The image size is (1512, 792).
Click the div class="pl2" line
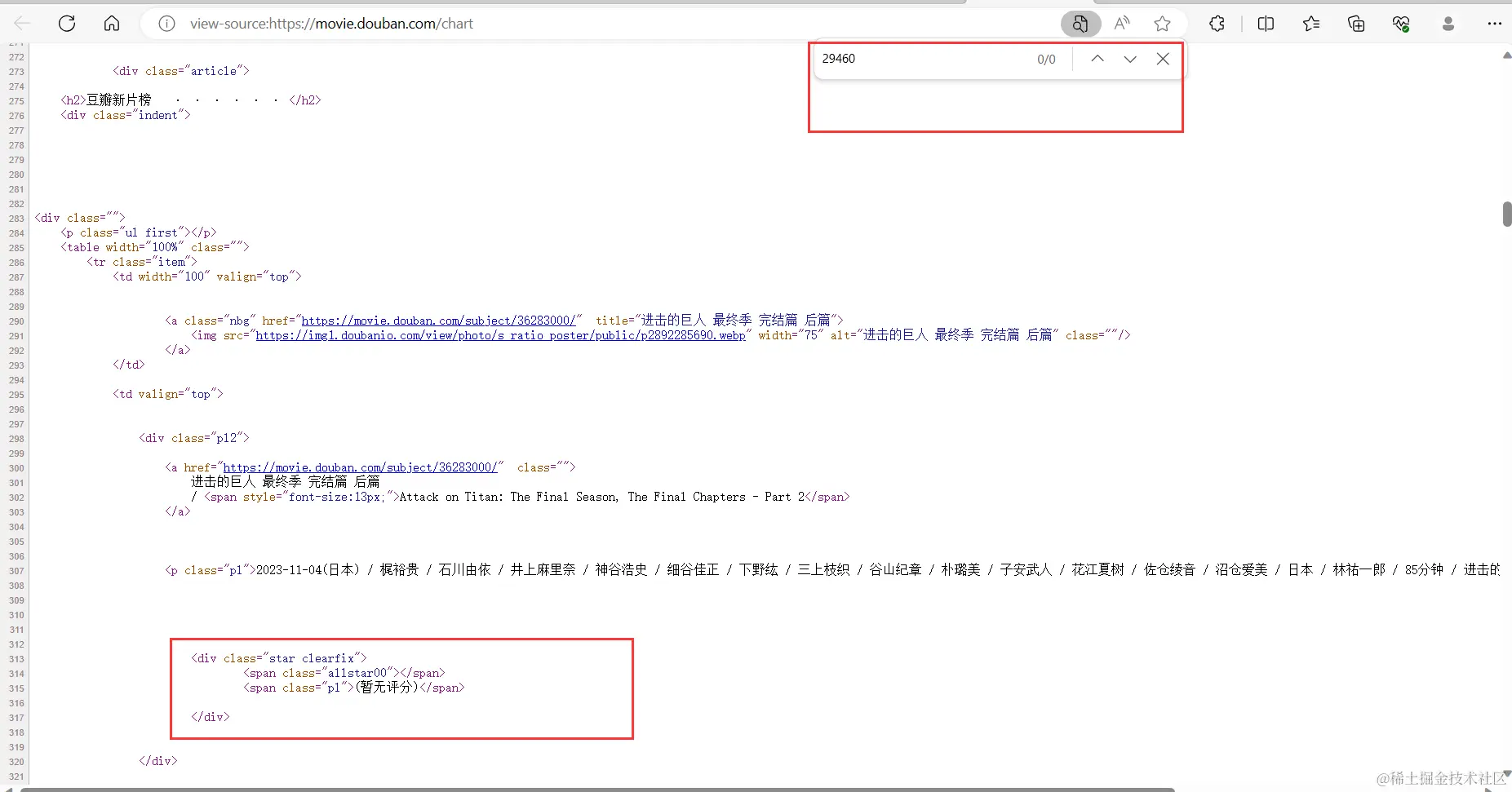(194, 438)
